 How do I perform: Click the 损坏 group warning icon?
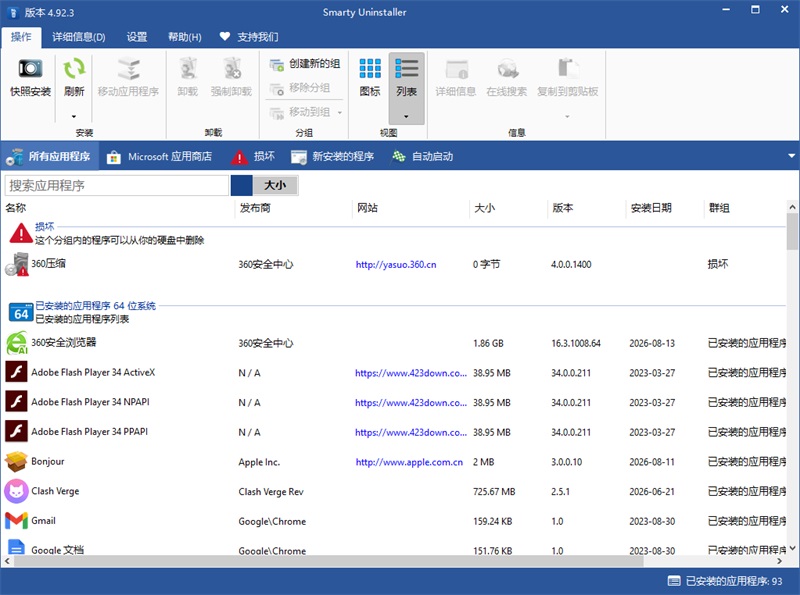(x=21, y=233)
